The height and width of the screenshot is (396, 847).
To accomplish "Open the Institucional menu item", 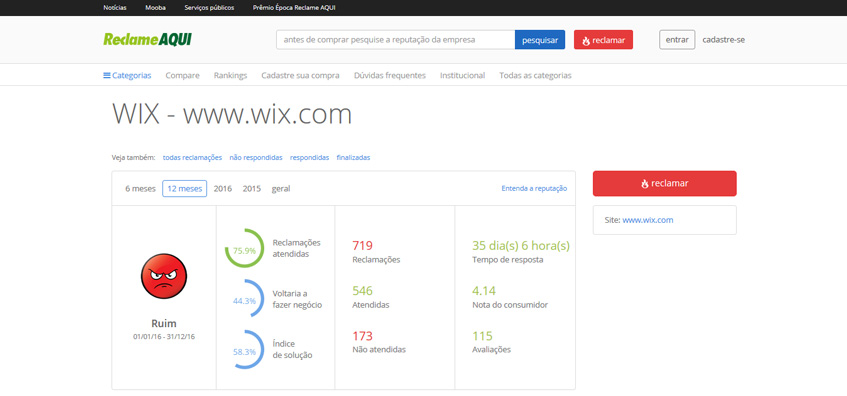I will tap(462, 76).
